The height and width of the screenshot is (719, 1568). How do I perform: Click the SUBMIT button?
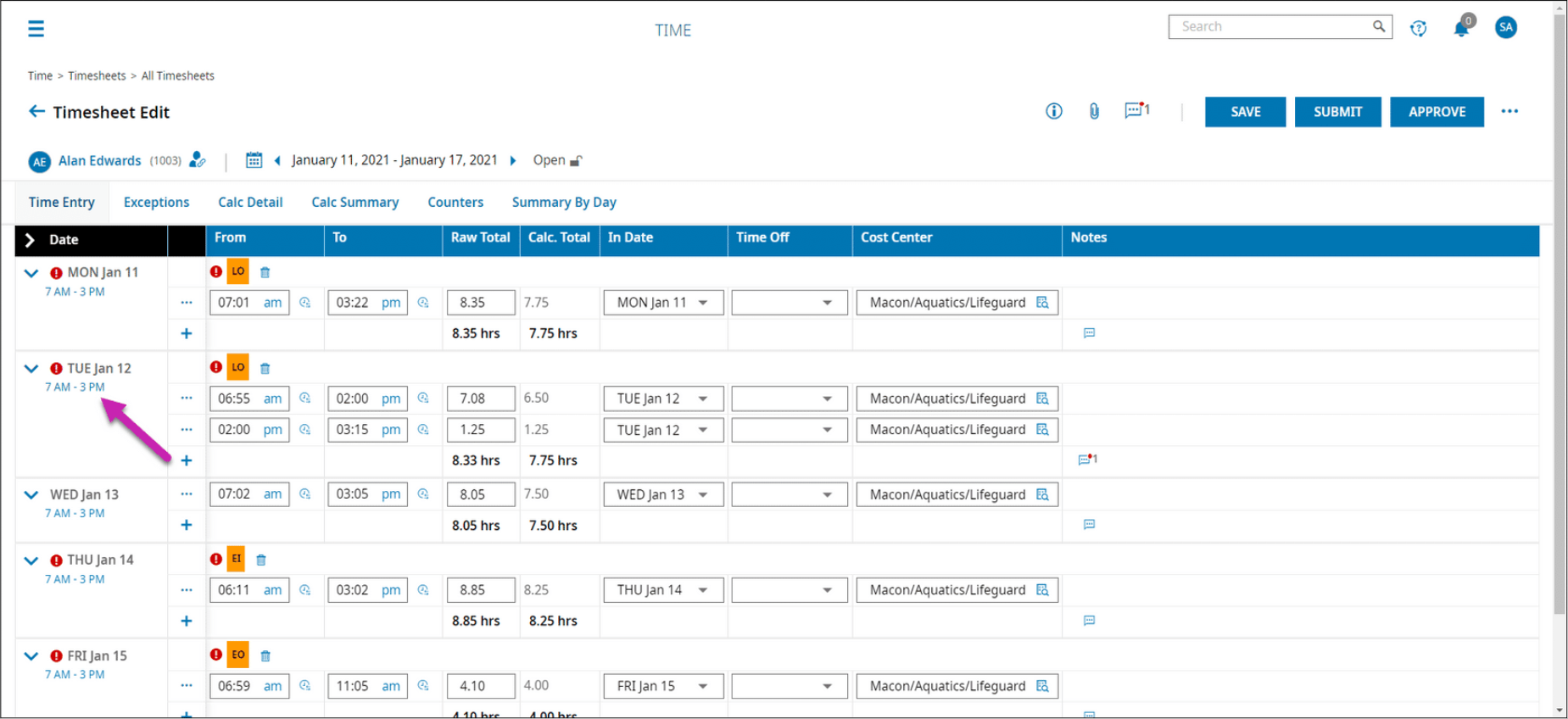1337,112
